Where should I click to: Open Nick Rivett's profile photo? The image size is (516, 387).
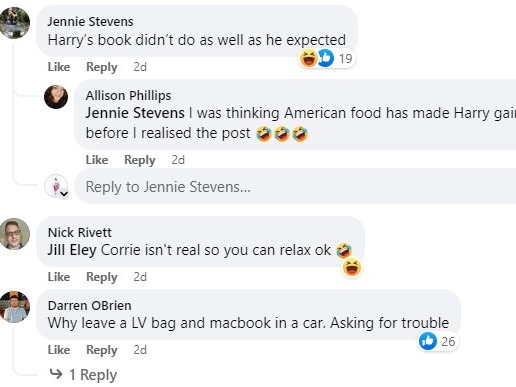tap(14, 234)
